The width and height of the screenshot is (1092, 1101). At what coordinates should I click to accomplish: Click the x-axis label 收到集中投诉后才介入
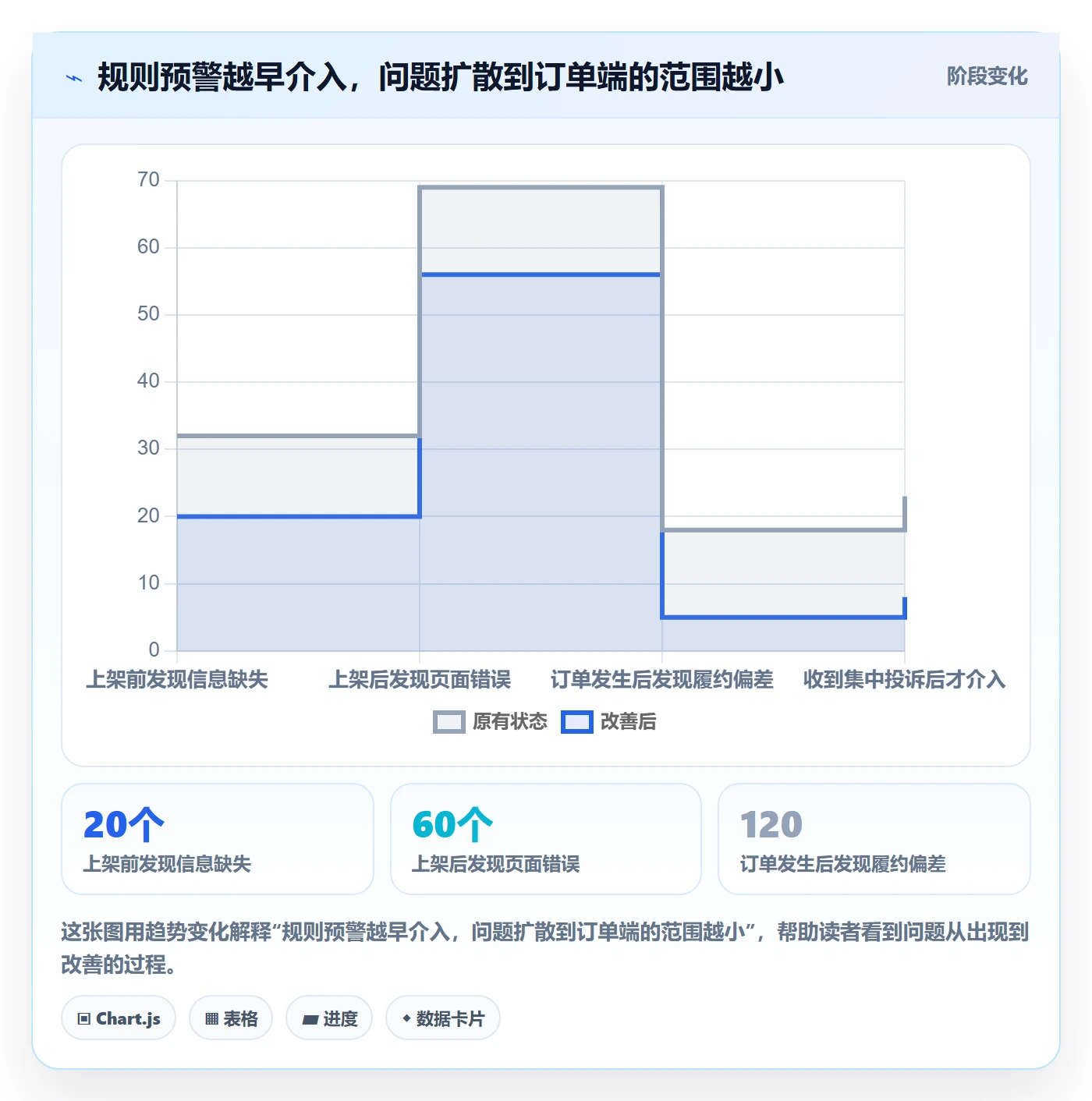pyautogui.click(x=905, y=680)
